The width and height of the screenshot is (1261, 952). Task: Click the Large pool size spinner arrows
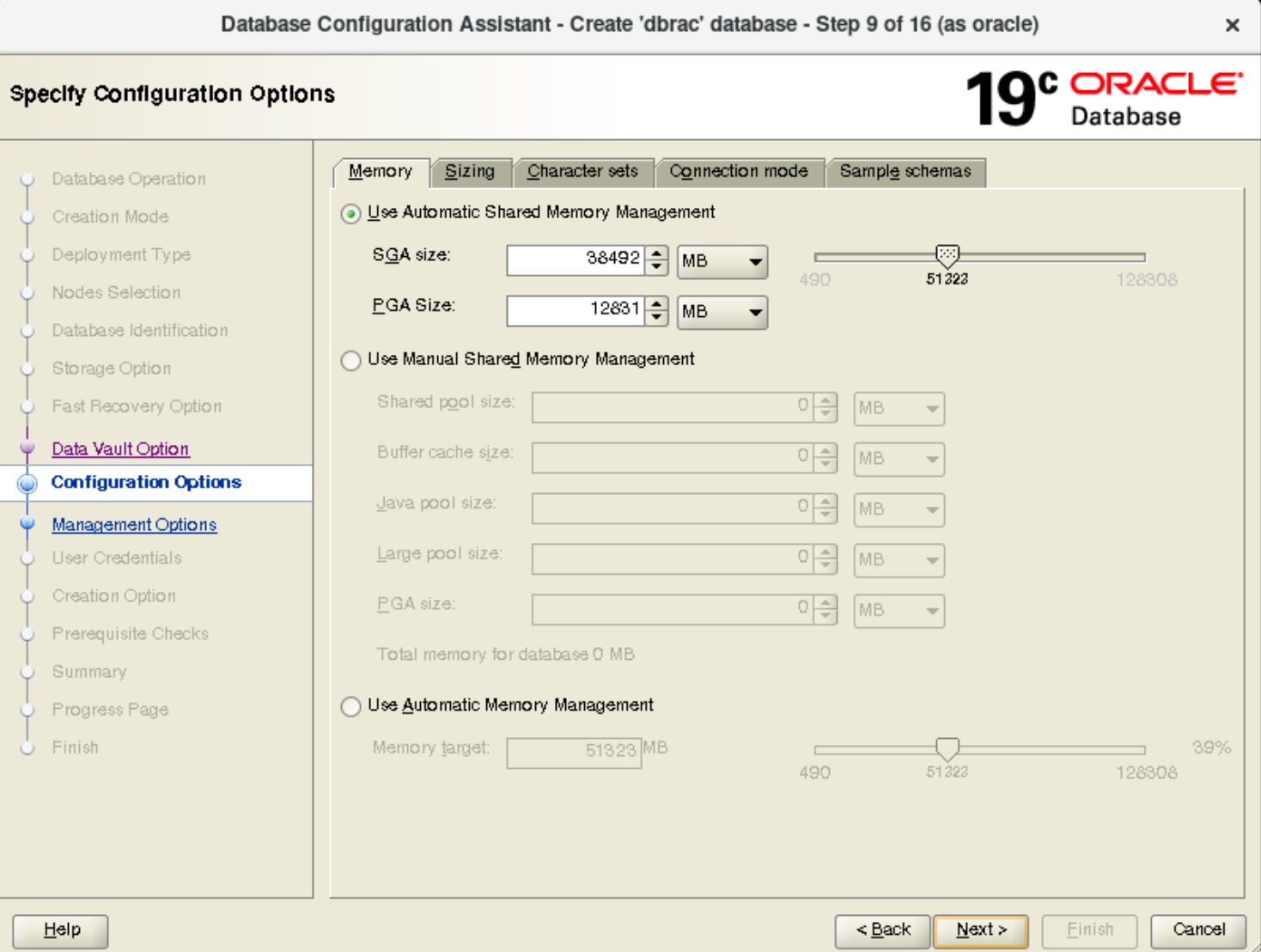[x=825, y=559]
